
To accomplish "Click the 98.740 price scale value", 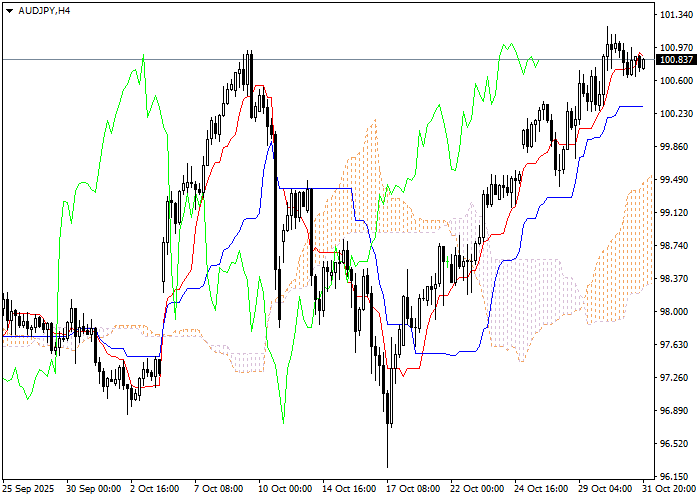I will pyautogui.click(x=676, y=246).
